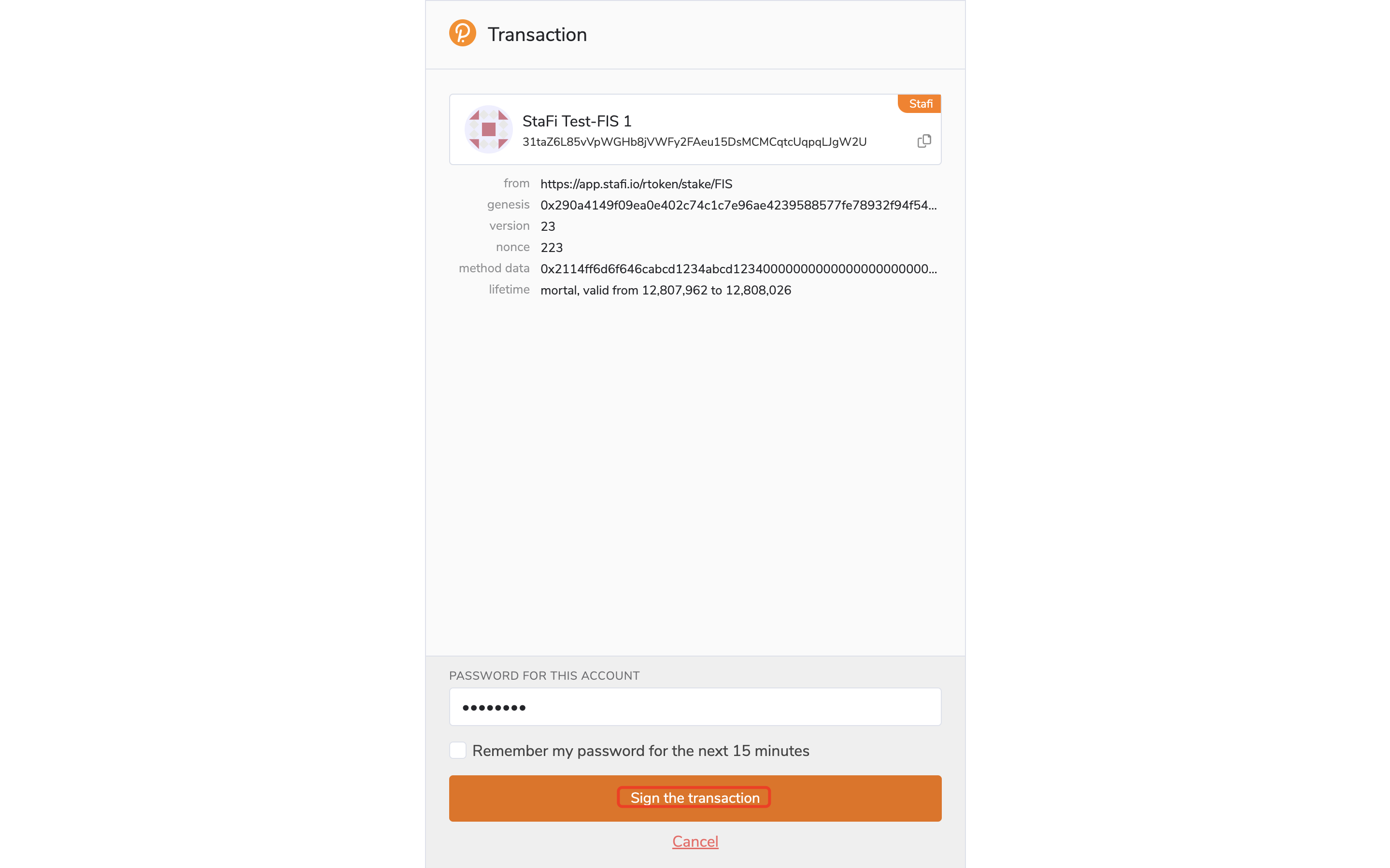Click the Transaction header title
Image resolution: width=1390 pixels, height=868 pixels.
(x=537, y=34)
